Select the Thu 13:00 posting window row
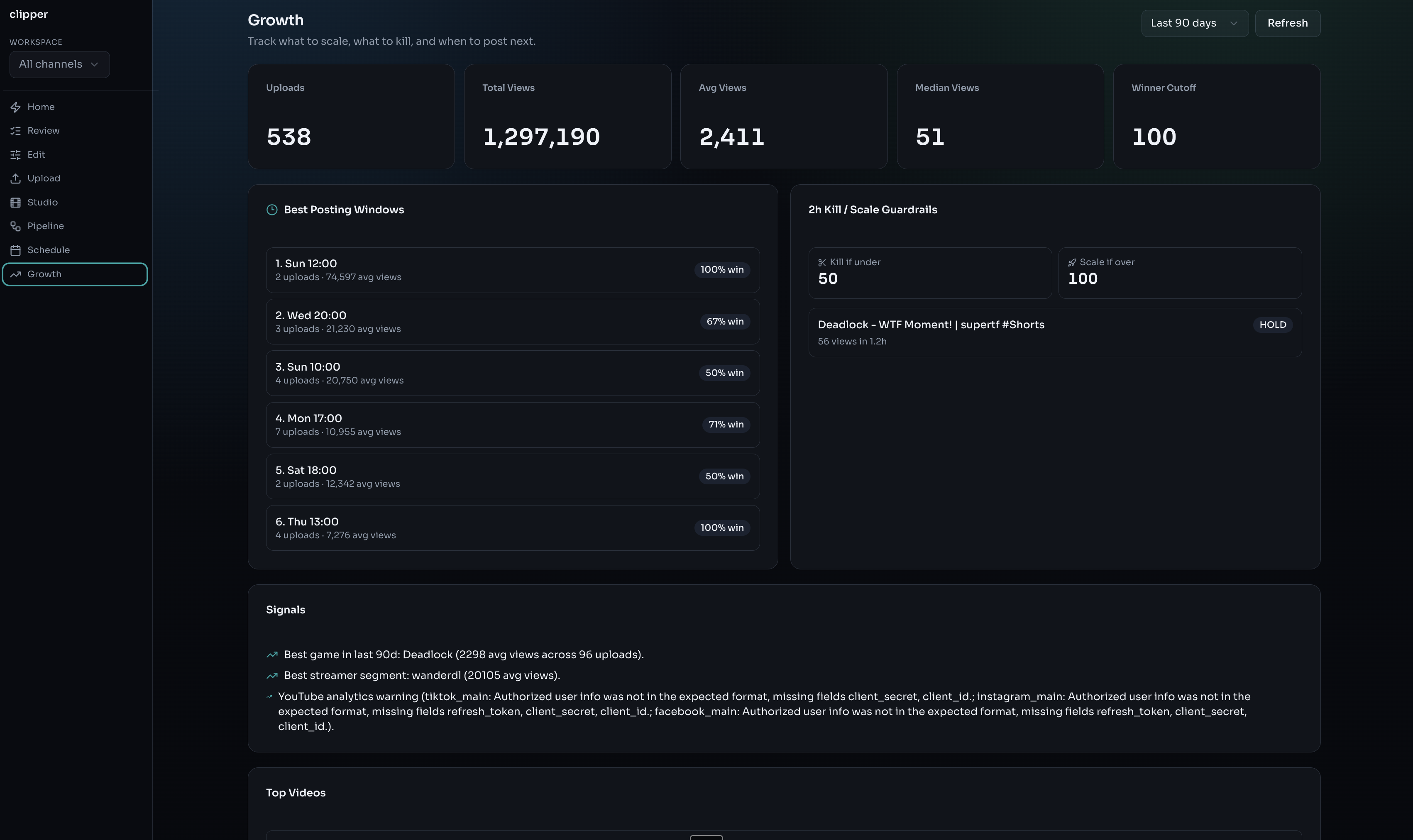The height and width of the screenshot is (840, 1413). click(512, 528)
